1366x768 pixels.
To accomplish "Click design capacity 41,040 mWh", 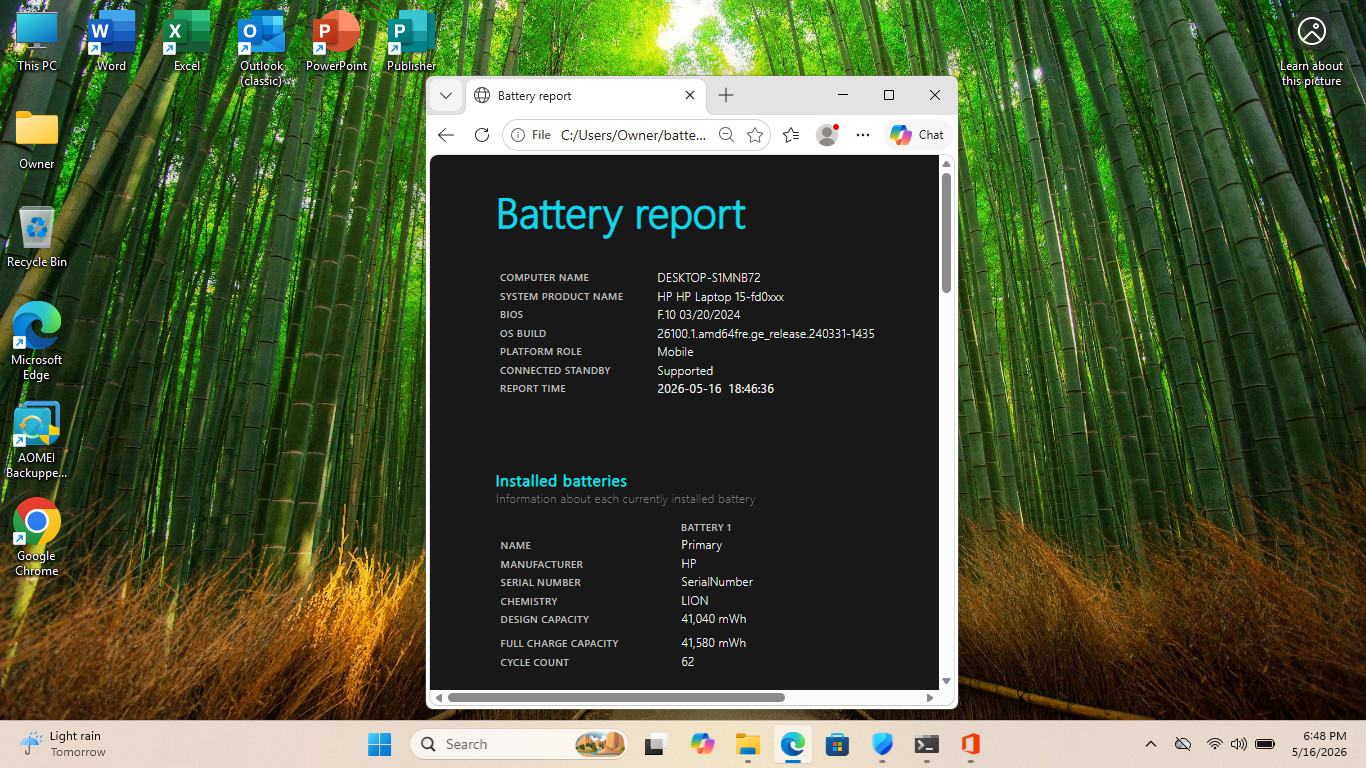I will pos(714,620).
